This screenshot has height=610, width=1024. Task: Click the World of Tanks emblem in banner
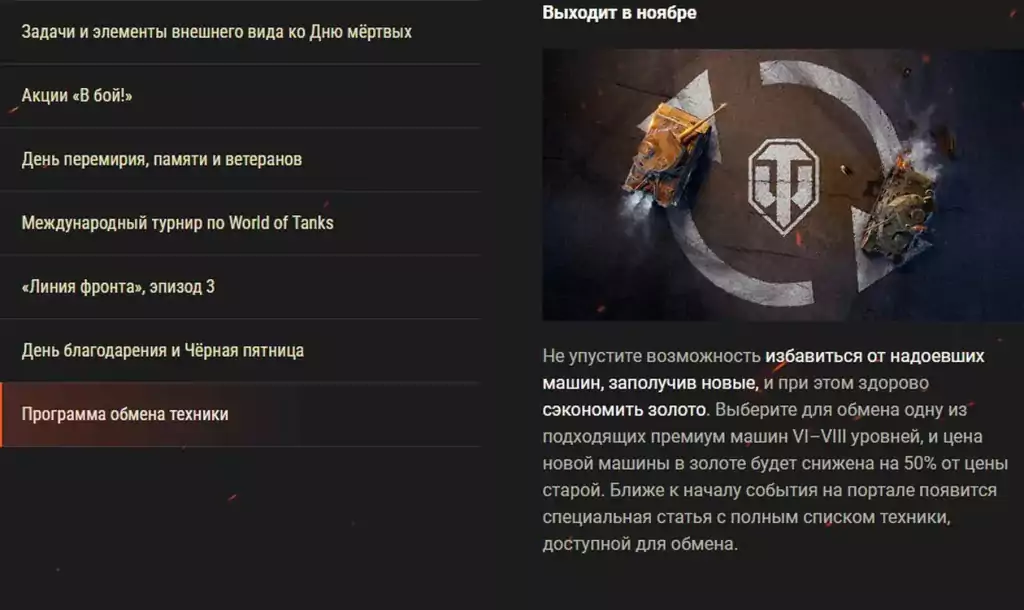click(782, 187)
